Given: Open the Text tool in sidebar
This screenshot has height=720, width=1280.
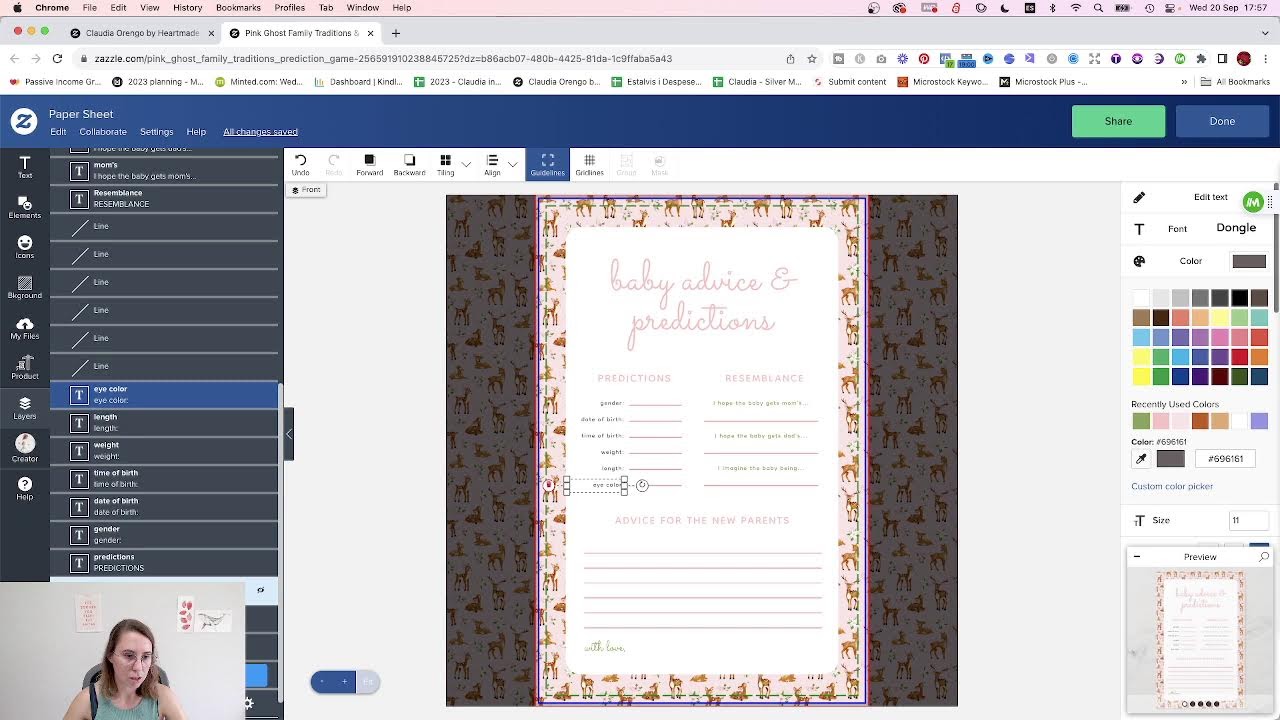Looking at the screenshot, I should (25, 166).
